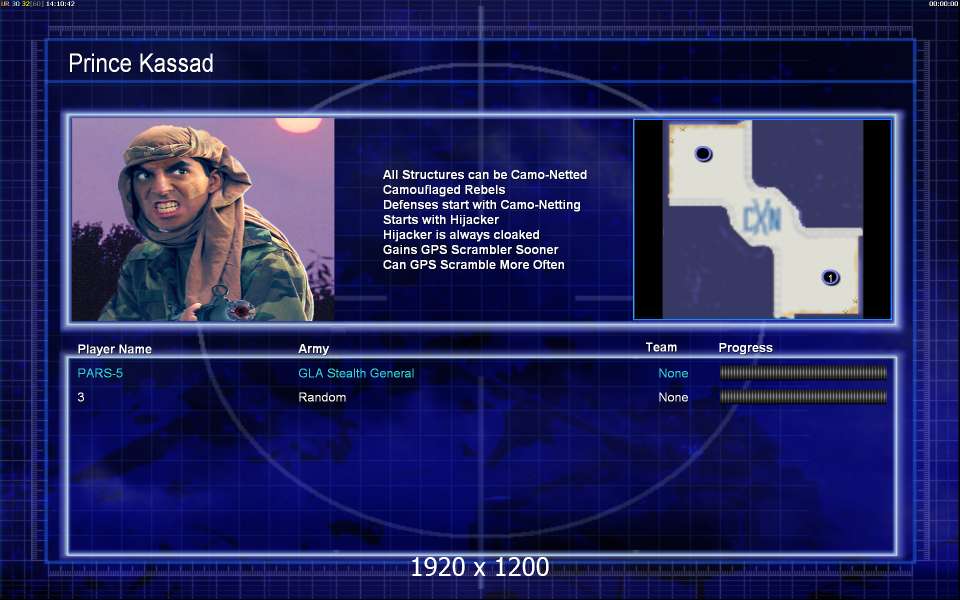Click 'All Structures can be Camo-Netted' line
The height and width of the screenshot is (600, 960).
point(485,174)
